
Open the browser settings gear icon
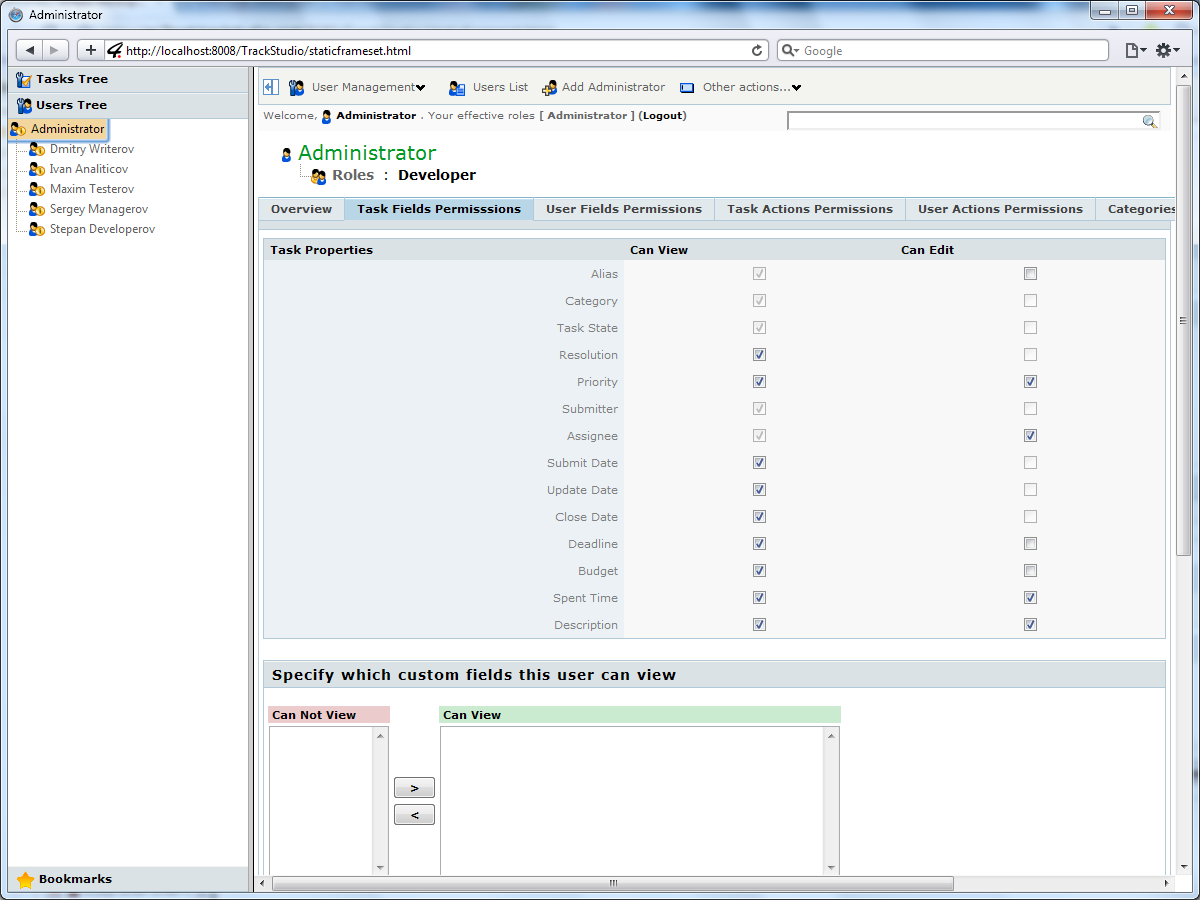(1167, 50)
